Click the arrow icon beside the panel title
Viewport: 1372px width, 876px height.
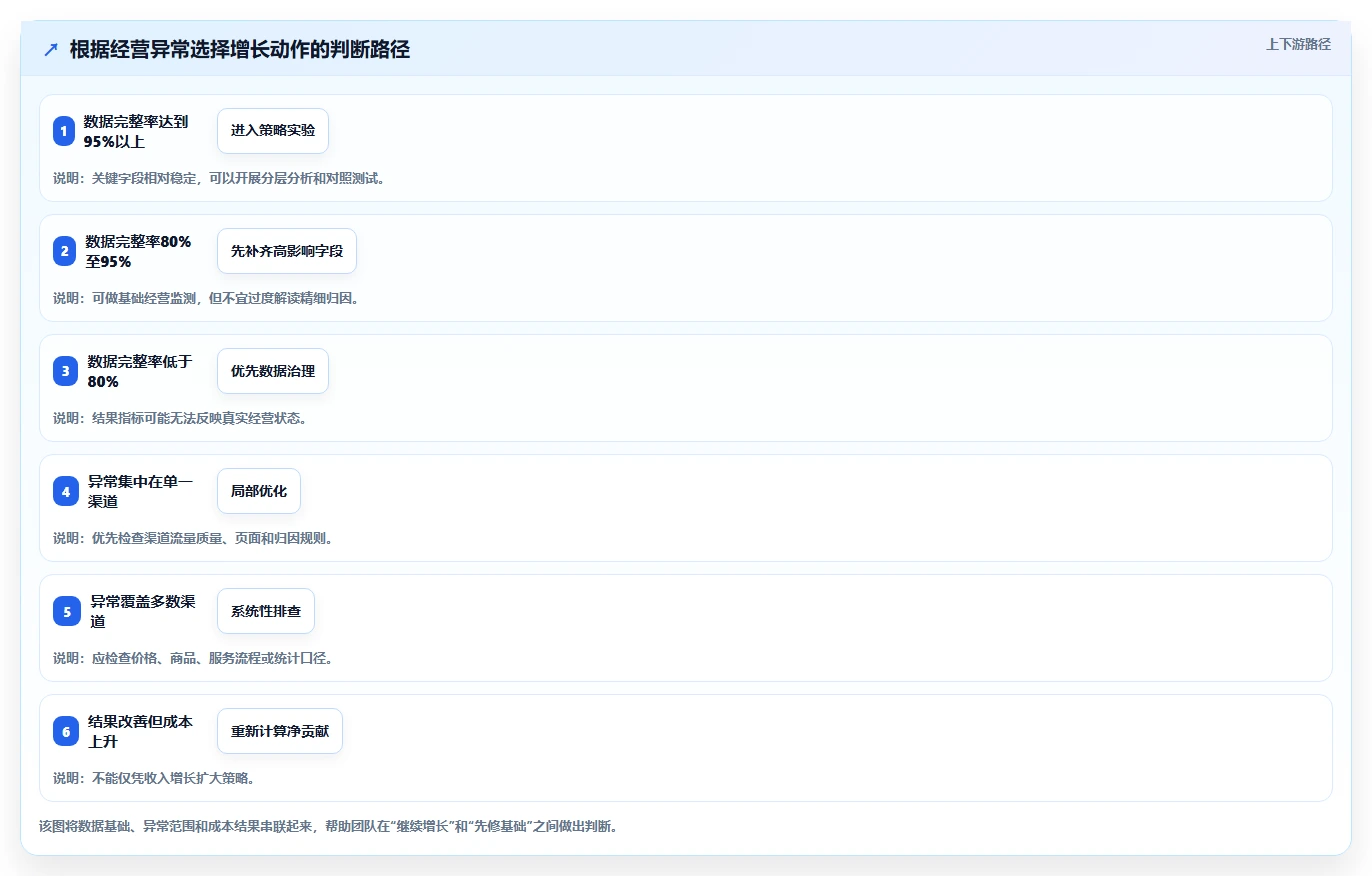pos(51,50)
